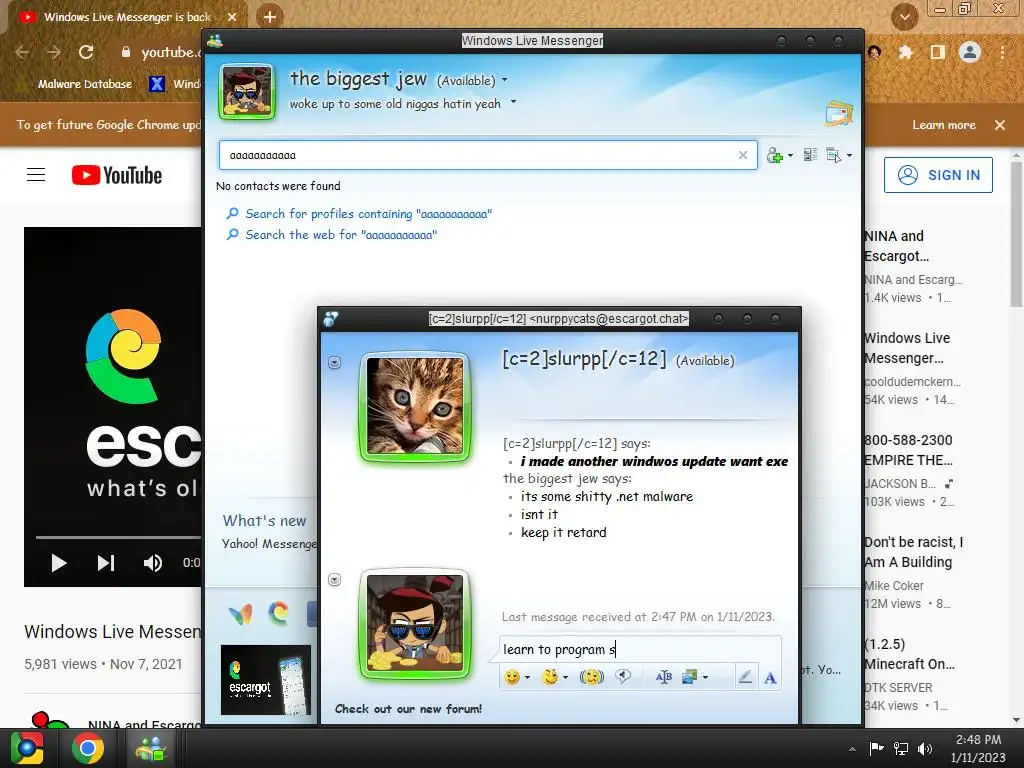Reload the YouTube page
The image size is (1024, 768).
pyautogui.click(x=86, y=52)
